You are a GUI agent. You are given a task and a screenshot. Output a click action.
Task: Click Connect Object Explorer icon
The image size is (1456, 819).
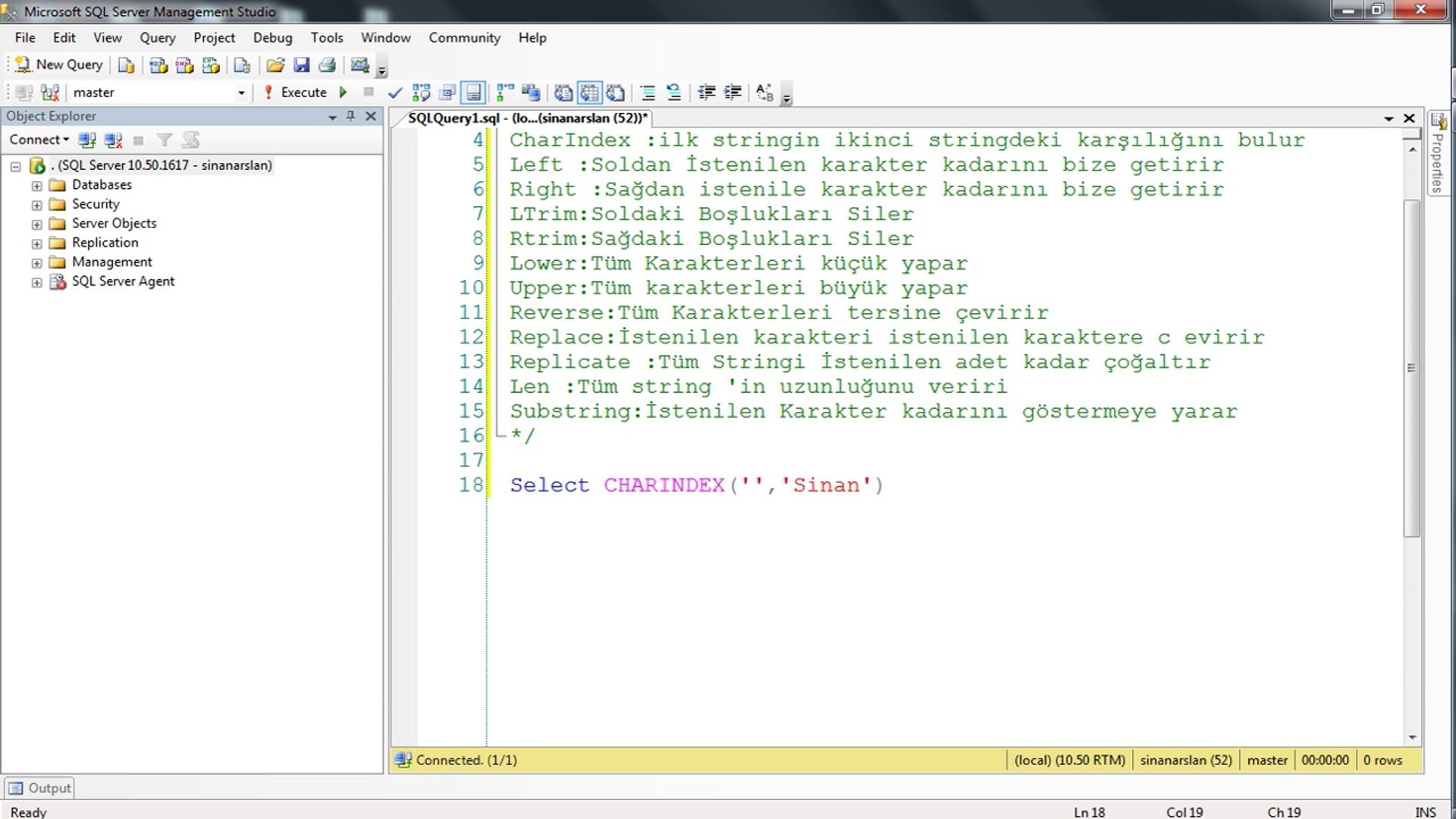87,140
